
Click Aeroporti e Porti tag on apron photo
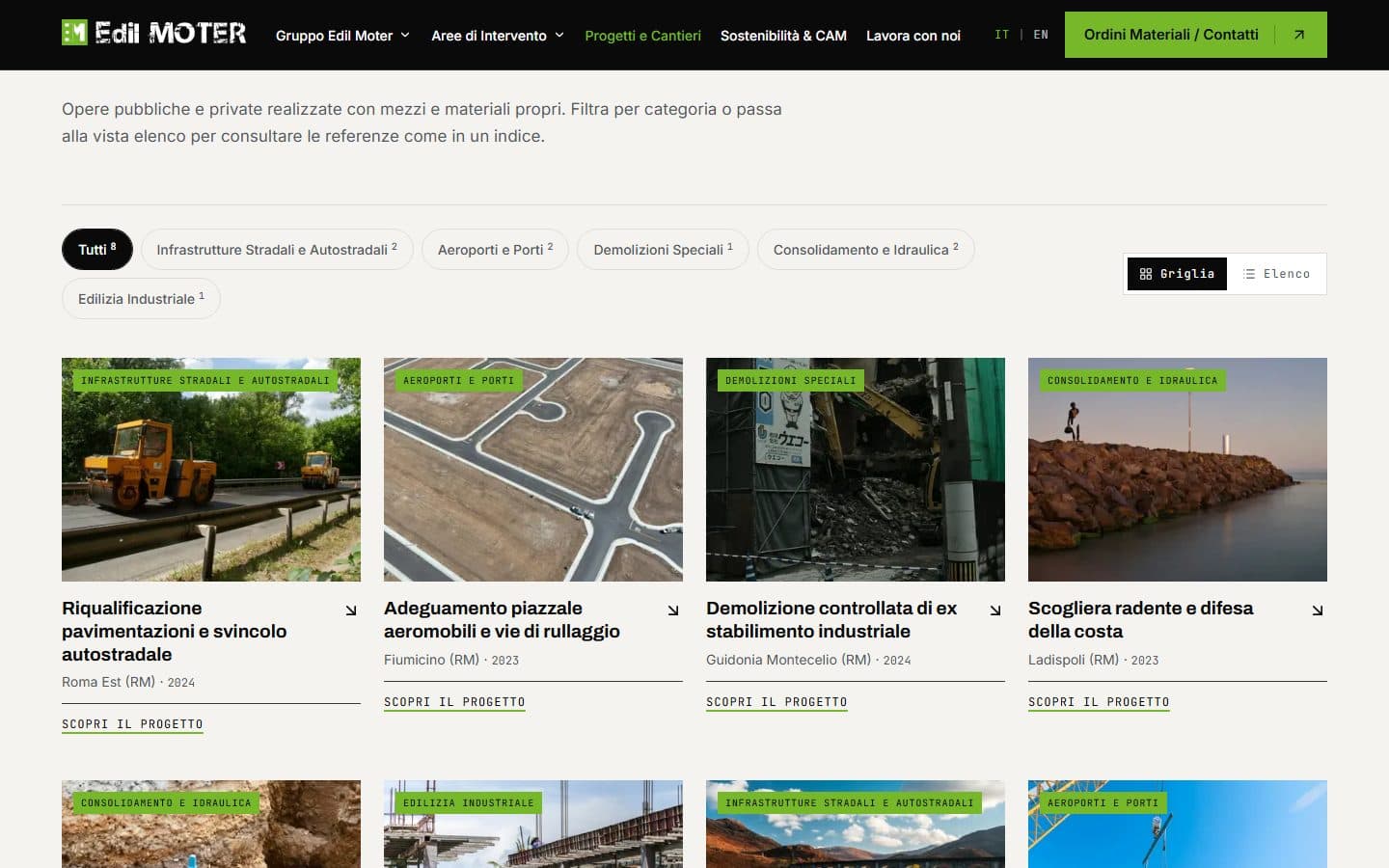click(x=459, y=381)
